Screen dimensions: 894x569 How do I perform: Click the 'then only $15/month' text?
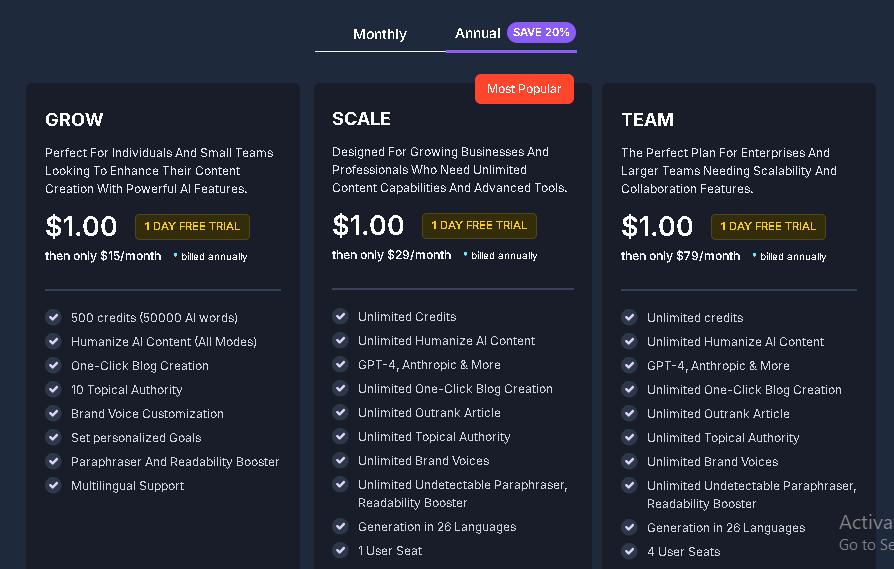click(103, 256)
